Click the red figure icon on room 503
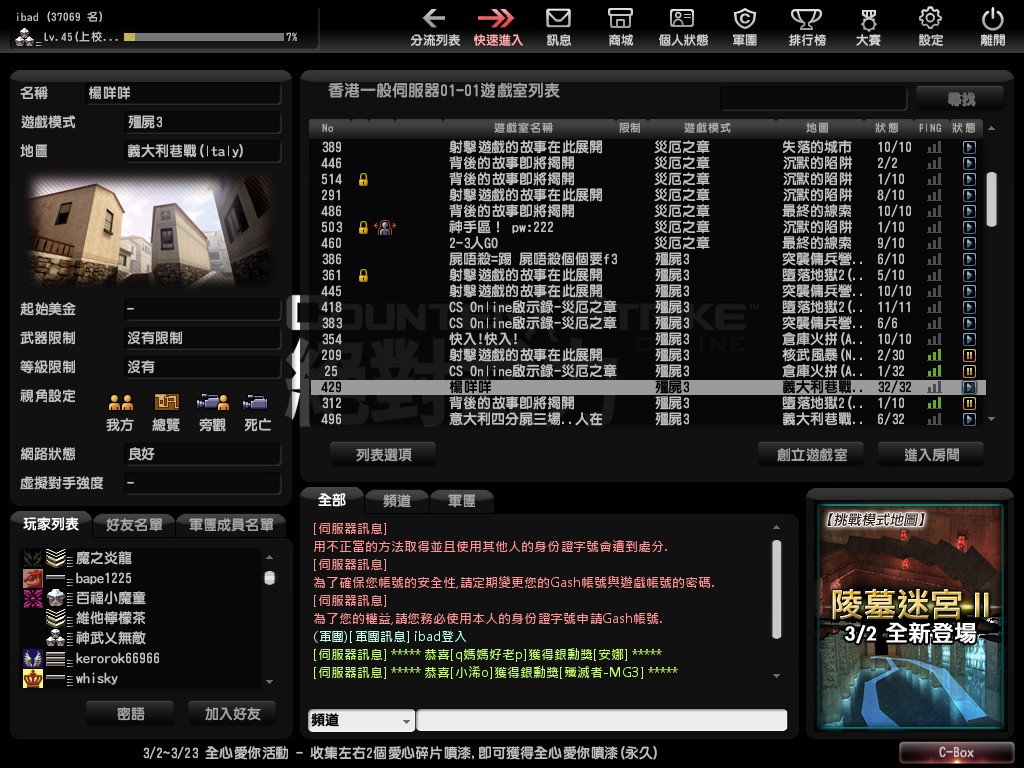This screenshot has width=1024, height=768. click(x=385, y=227)
